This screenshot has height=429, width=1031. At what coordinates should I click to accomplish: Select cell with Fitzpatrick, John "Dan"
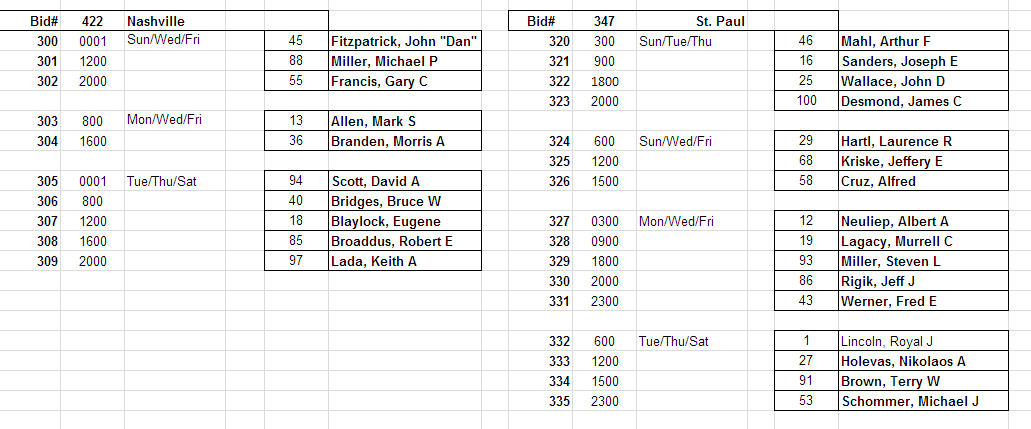coord(404,41)
